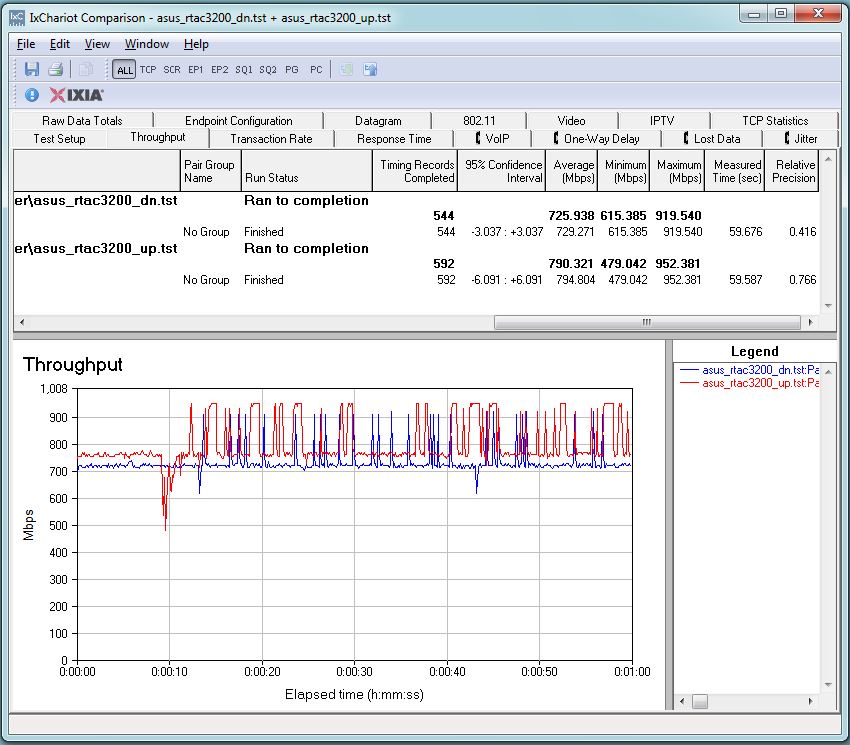The height and width of the screenshot is (745, 850).
Task: Switch to the 802.11 tab
Action: pos(479,120)
